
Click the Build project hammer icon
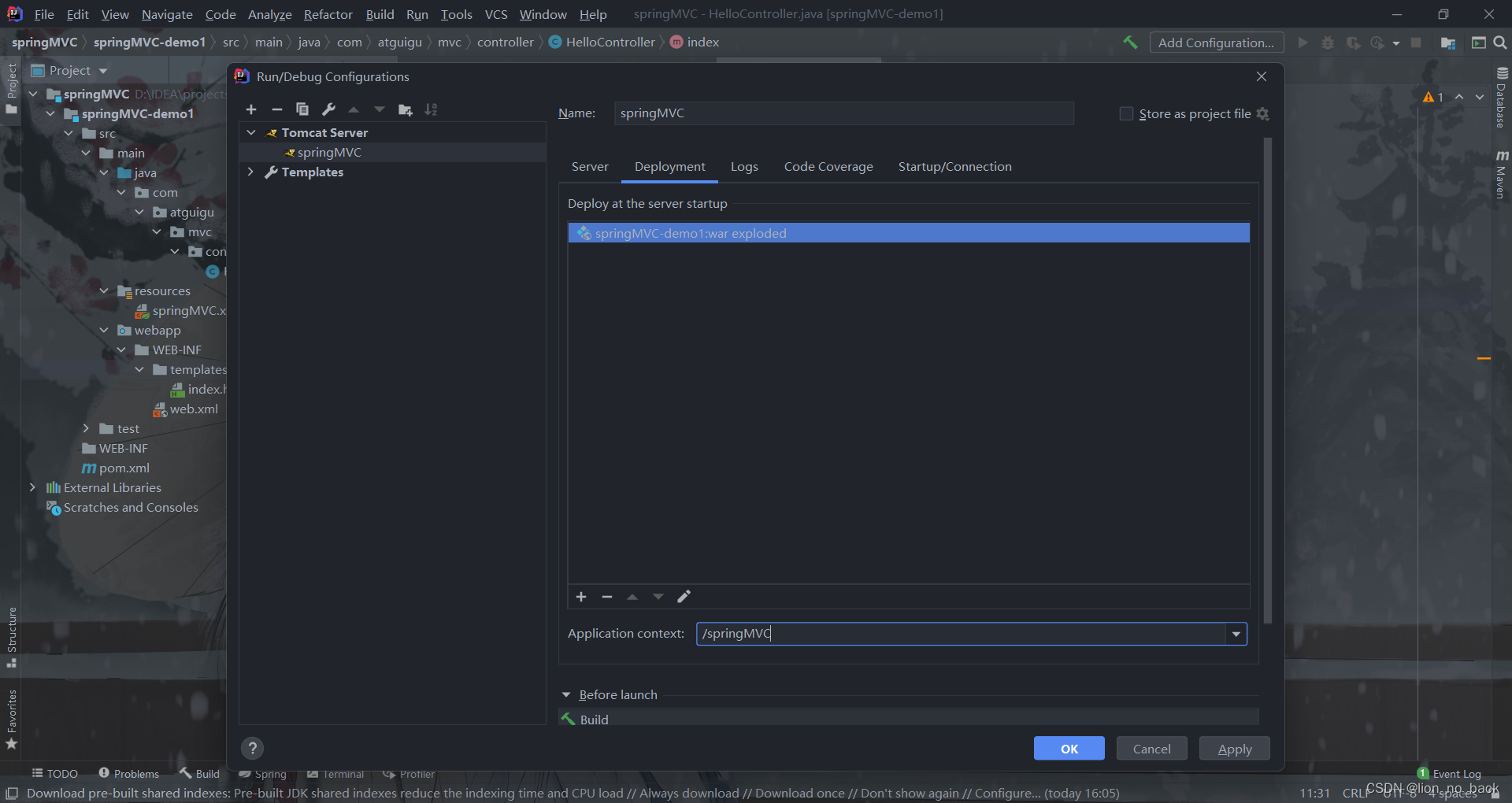pyautogui.click(x=1130, y=43)
